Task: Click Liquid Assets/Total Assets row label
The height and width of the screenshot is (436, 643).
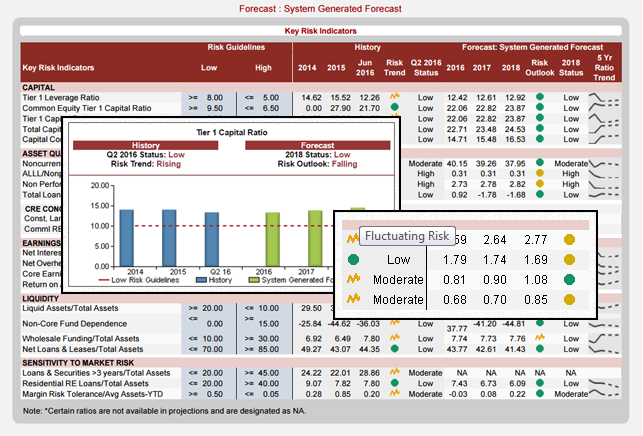Action: pos(70,308)
